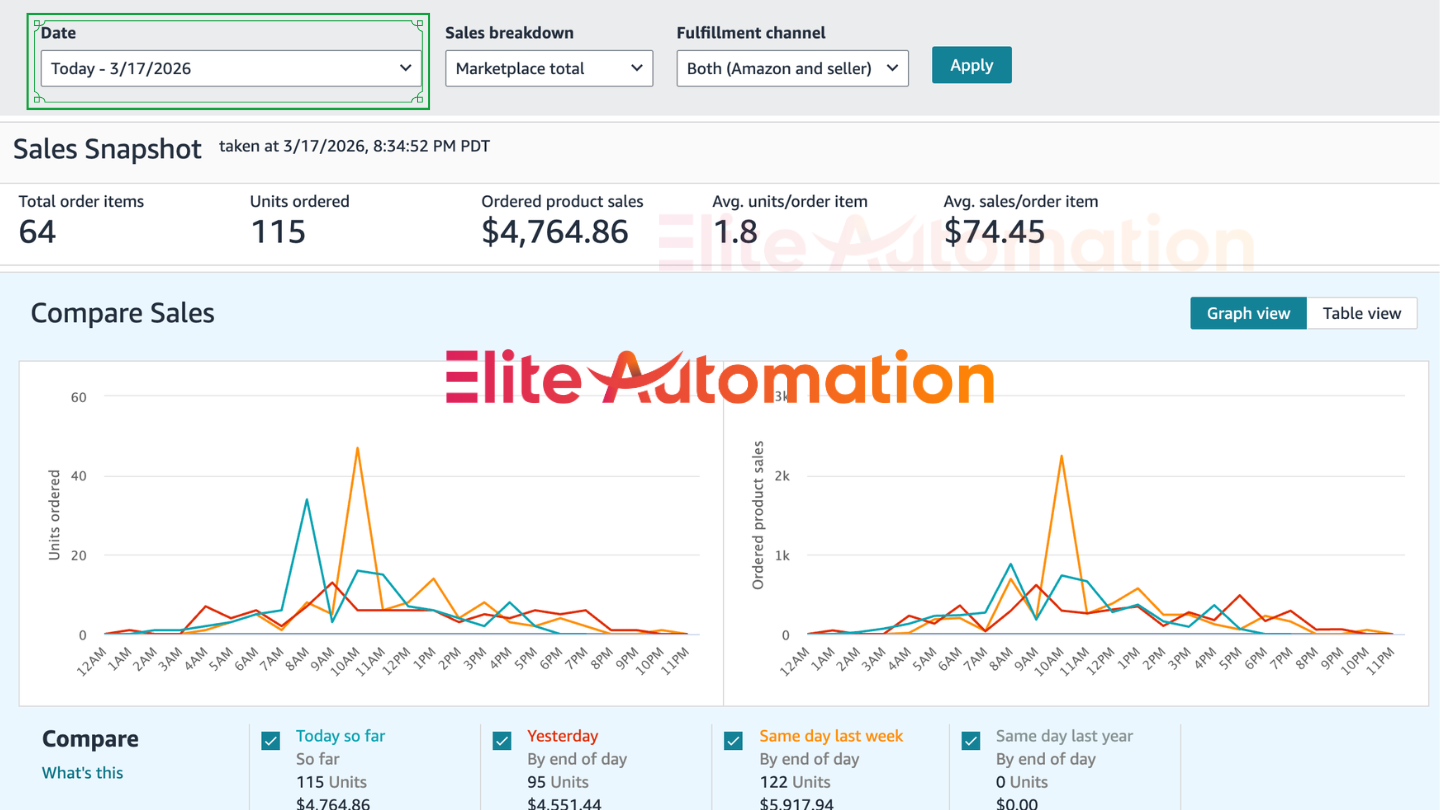Image resolution: width=1440 pixels, height=810 pixels.
Task: Click the Avg. units/order item value 1.8
Action: (734, 232)
